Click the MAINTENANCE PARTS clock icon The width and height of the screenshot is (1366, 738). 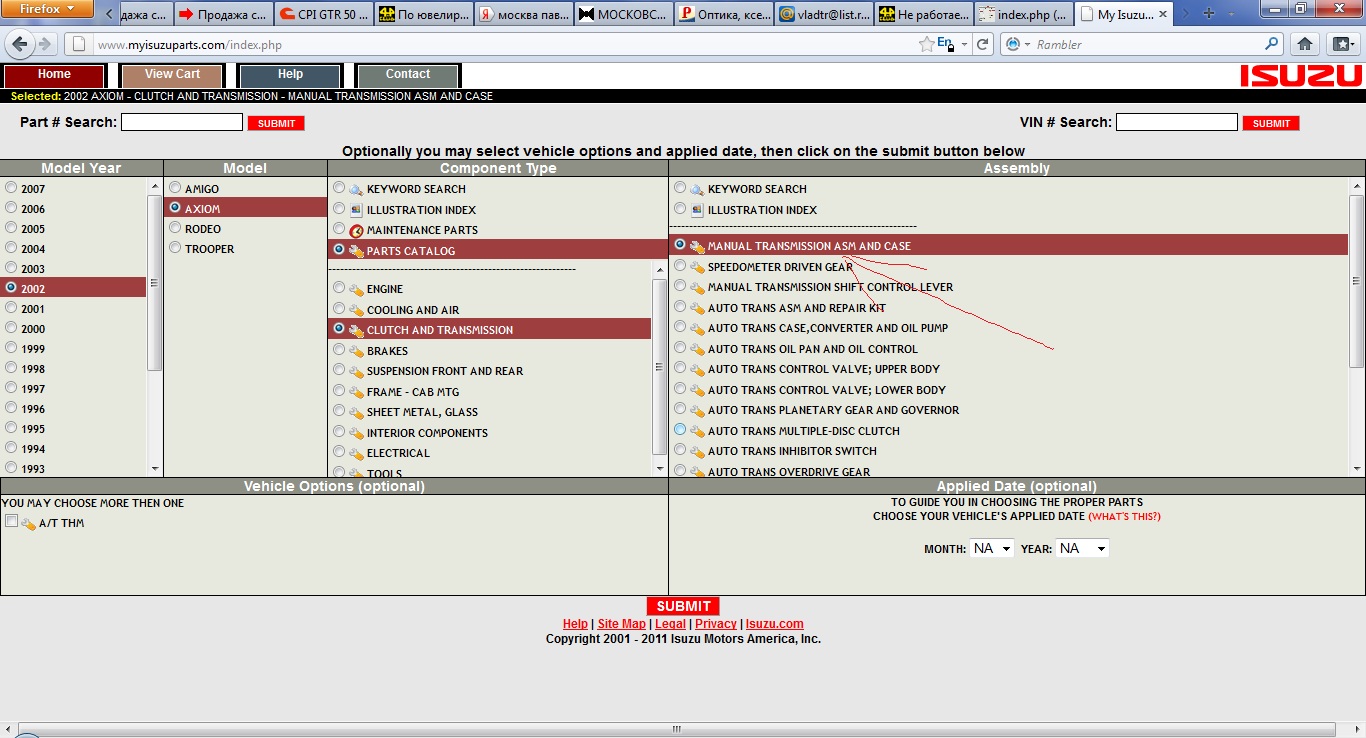point(356,230)
